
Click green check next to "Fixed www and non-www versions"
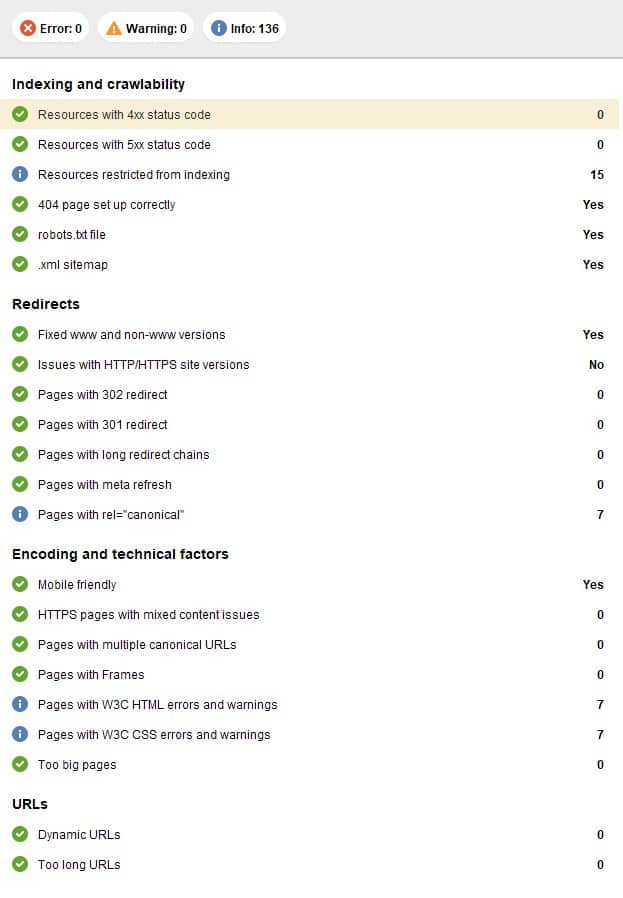tap(19, 334)
